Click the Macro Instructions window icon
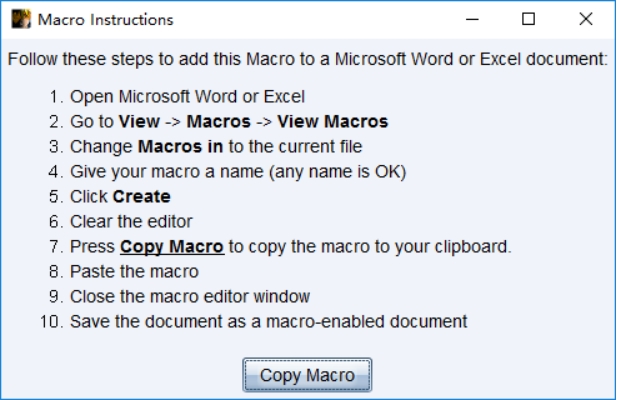This screenshot has width=617, height=400. pyautogui.click(x=17, y=19)
